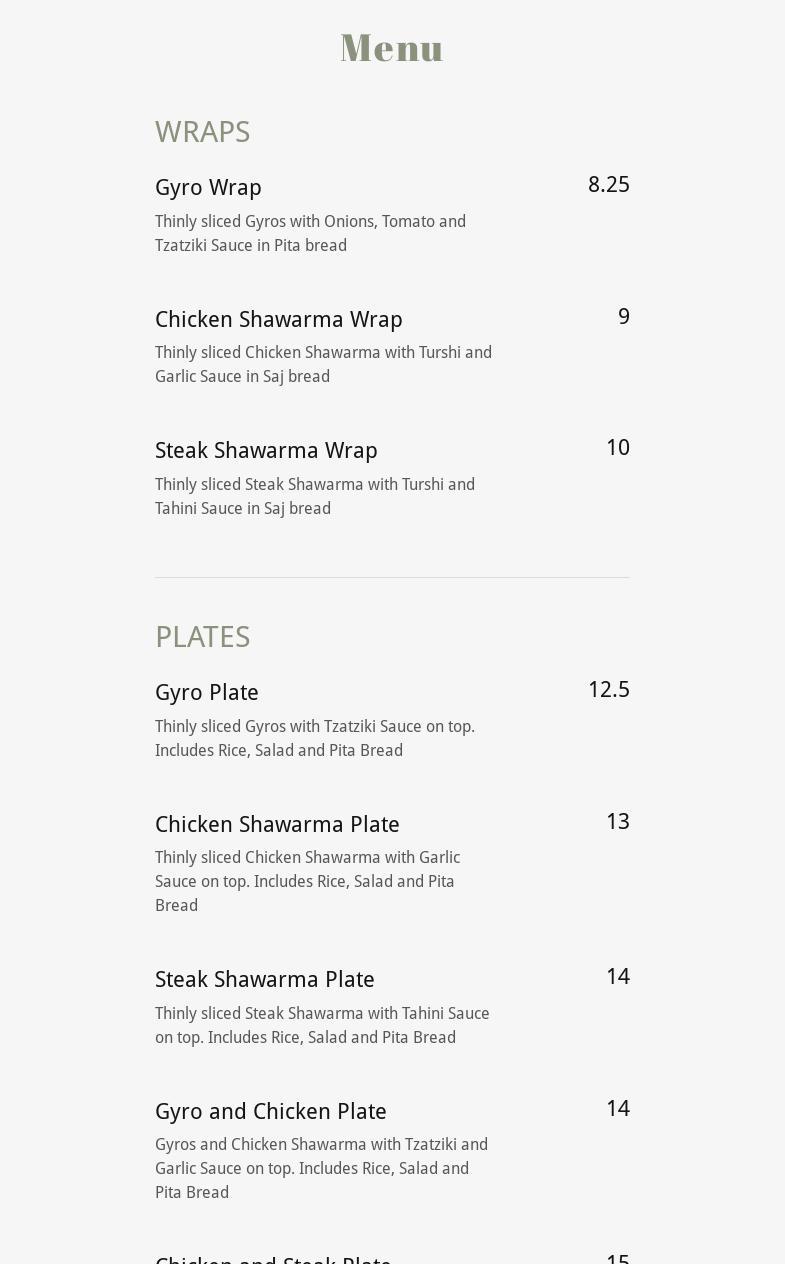Screen dimensions: 785x1264
Task: Choose the Chicken Shawarma Wrap item
Action: pyautogui.click(x=278, y=320)
